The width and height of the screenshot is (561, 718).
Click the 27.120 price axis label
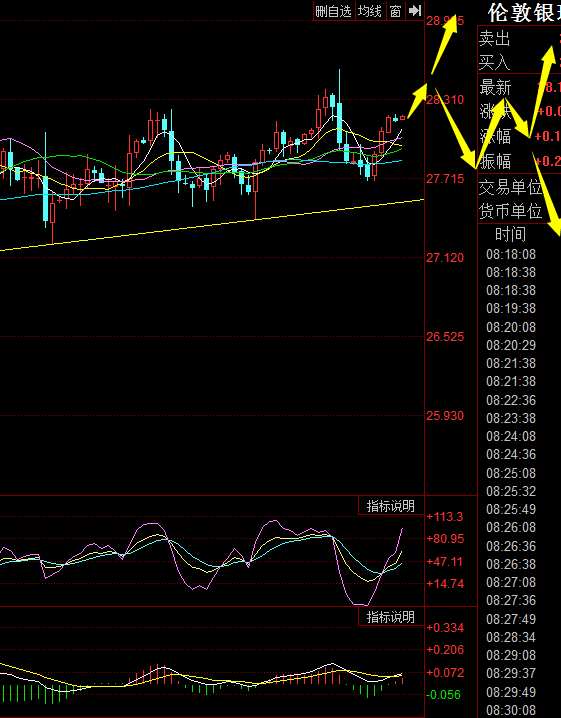pyautogui.click(x=445, y=258)
